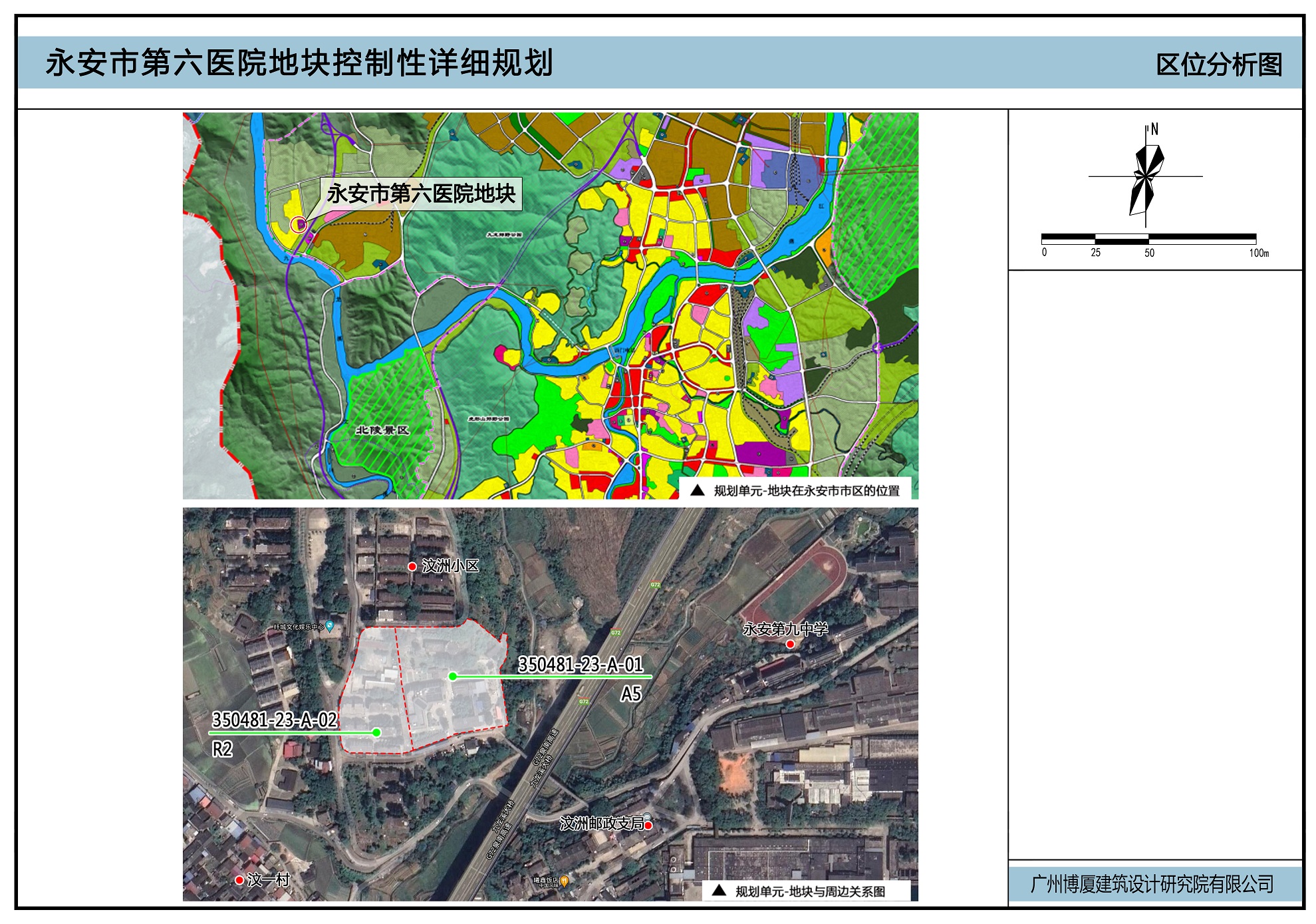Click the 区位分析图 heading text
1316x924 pixels.
1219,65
